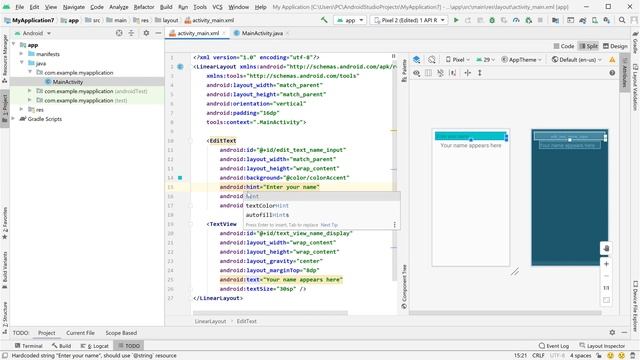
Task: Open the Logcat tool window
Action: [x=95, y=346]
